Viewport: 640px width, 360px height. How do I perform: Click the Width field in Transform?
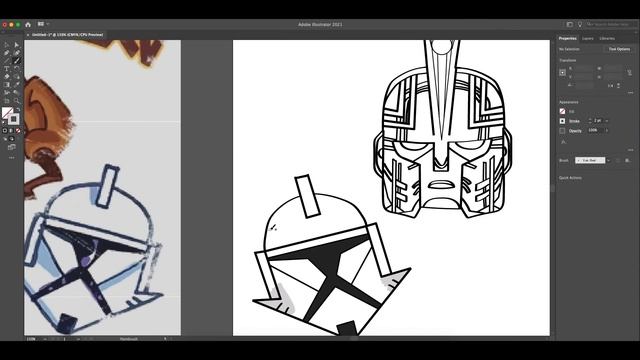(613, 69)
